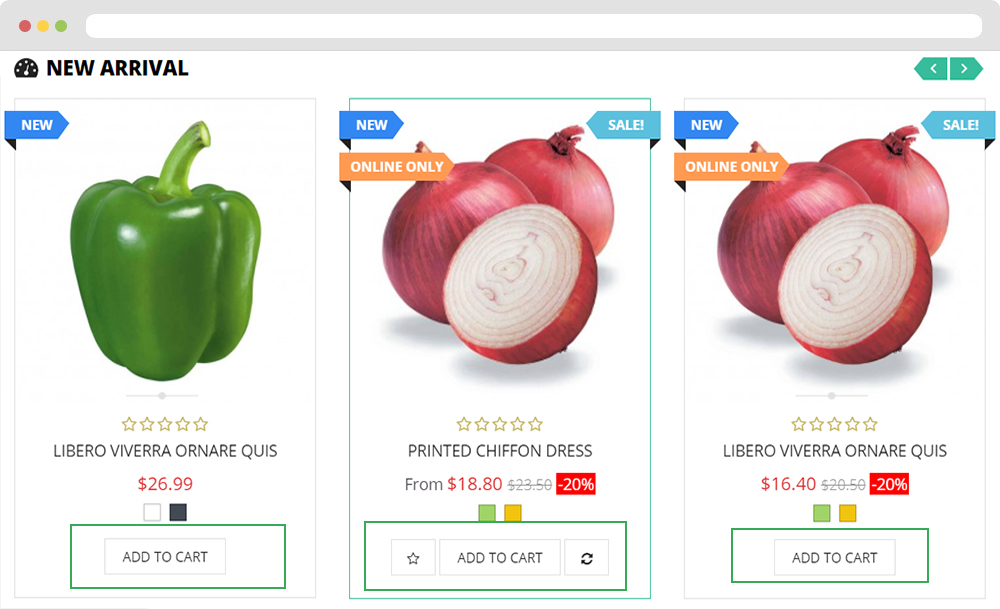Image resolution: width=1000 pixels, height=609 pixels.
Task: Click the browser address bar
Action: [534, 26]
